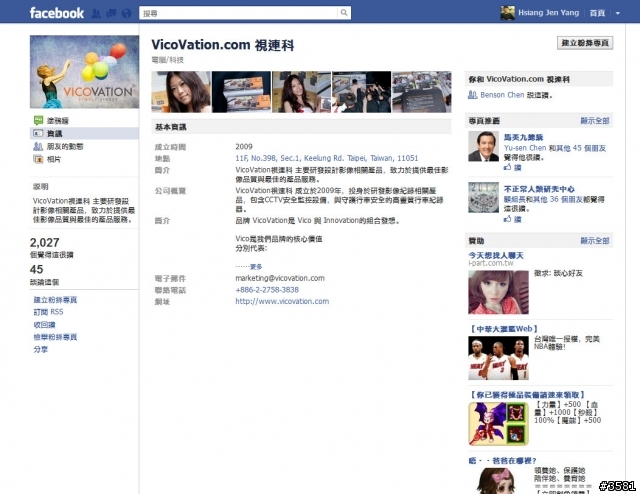The height and width of the screenshot is (494, 640).
Task: Click the 相片 photo icon in sidebar
Action: [38, 159]
